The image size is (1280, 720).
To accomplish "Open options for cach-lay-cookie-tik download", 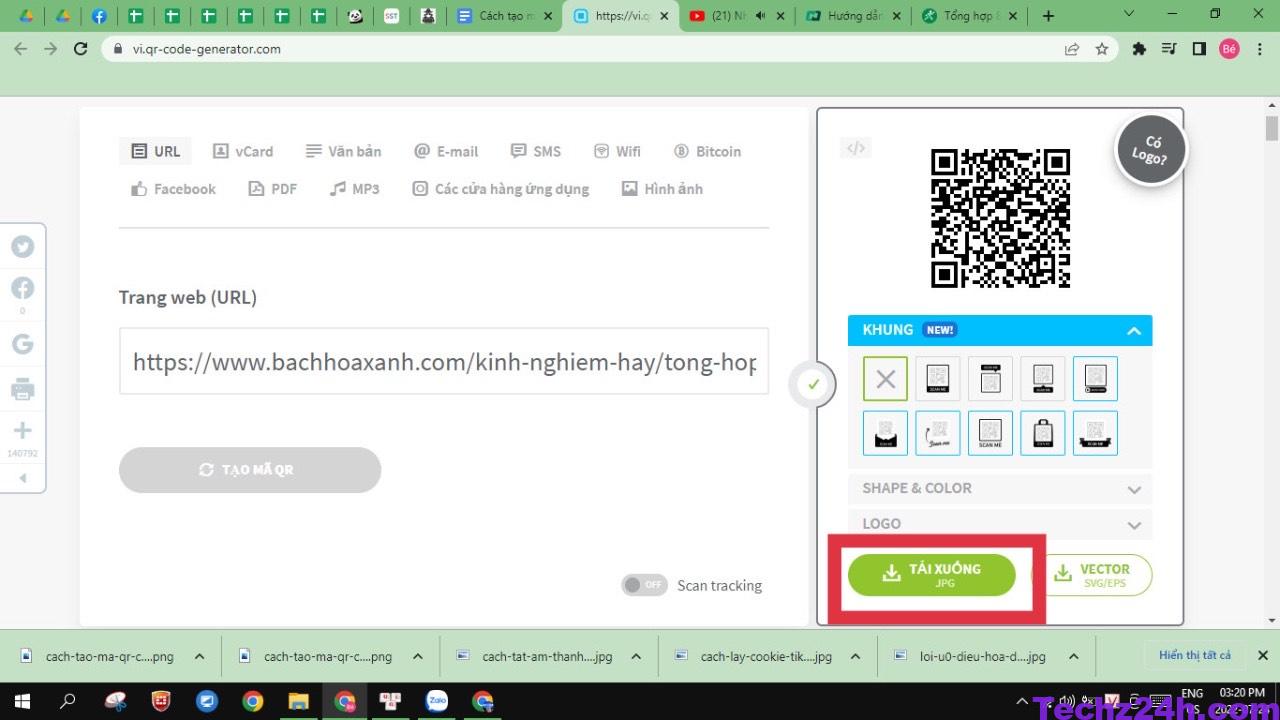I will point(855,656).
